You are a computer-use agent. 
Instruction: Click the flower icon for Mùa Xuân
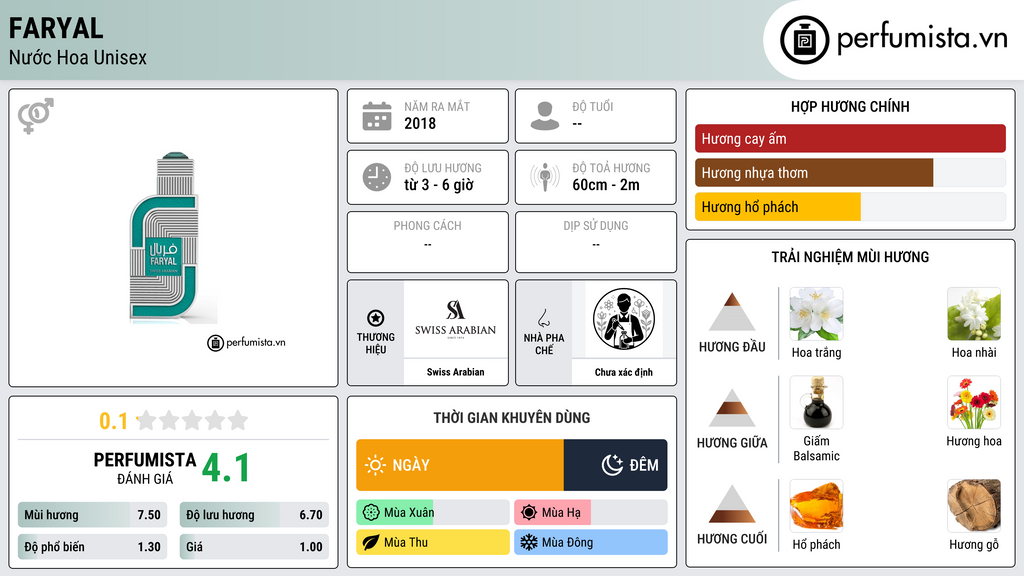[x=371, y=513]
